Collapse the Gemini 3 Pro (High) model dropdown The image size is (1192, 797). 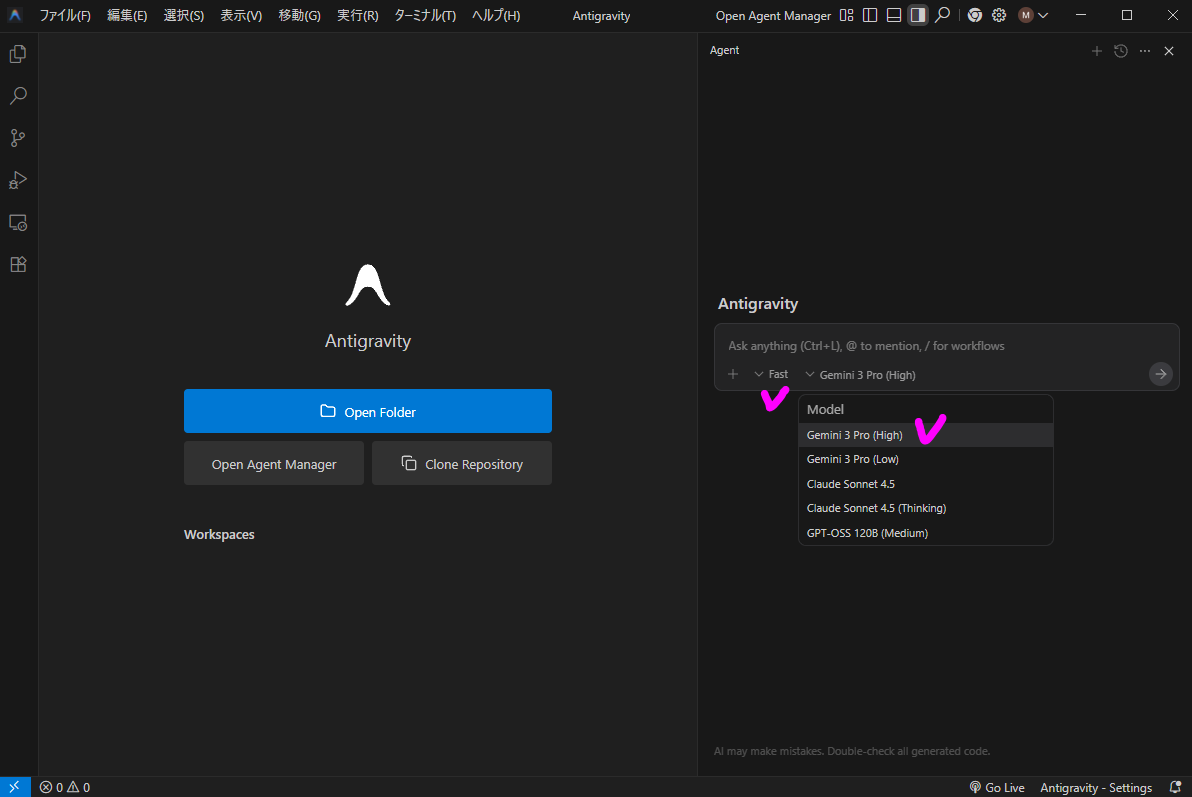[859, 375]
